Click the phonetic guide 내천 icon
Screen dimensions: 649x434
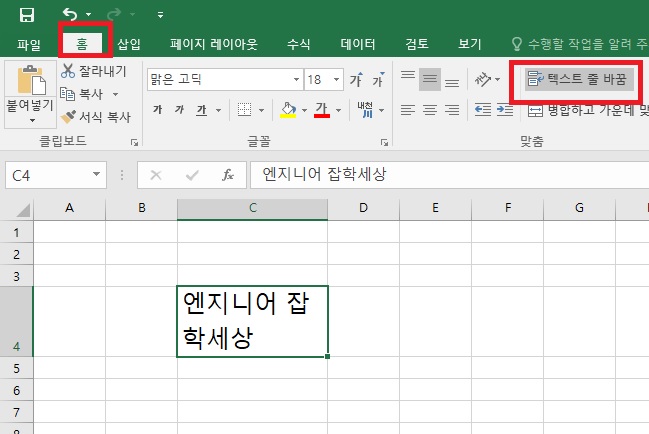365,110
